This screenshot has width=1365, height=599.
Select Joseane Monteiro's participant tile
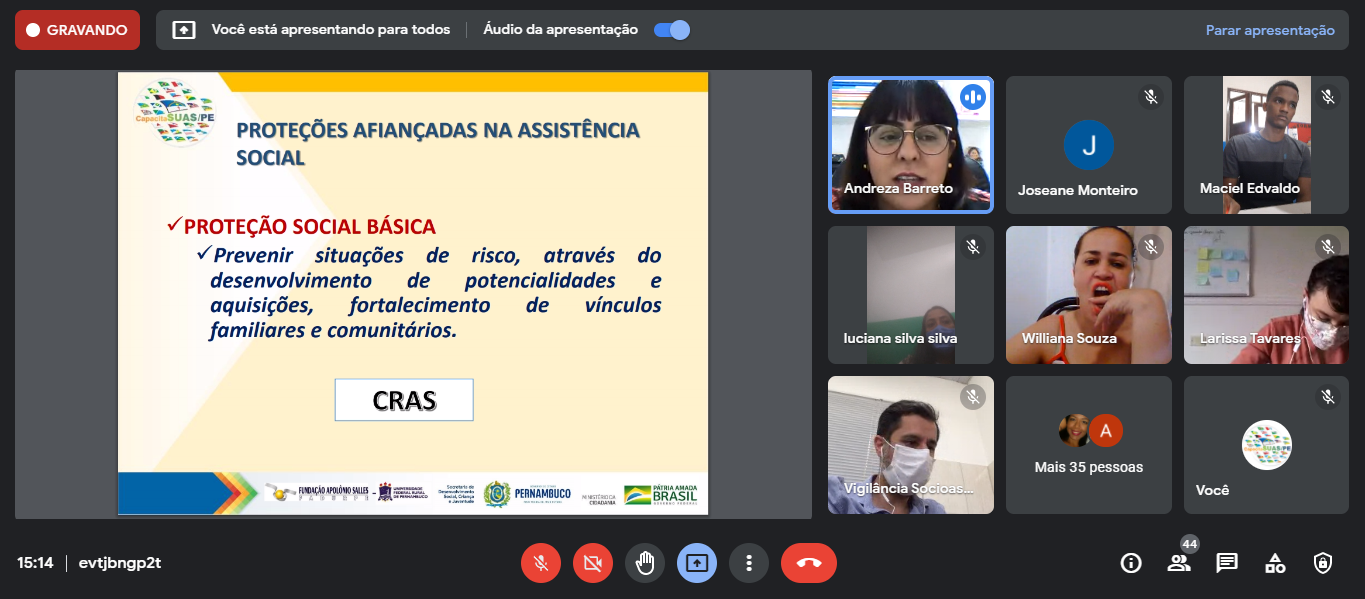click(x=1088, y=145)
